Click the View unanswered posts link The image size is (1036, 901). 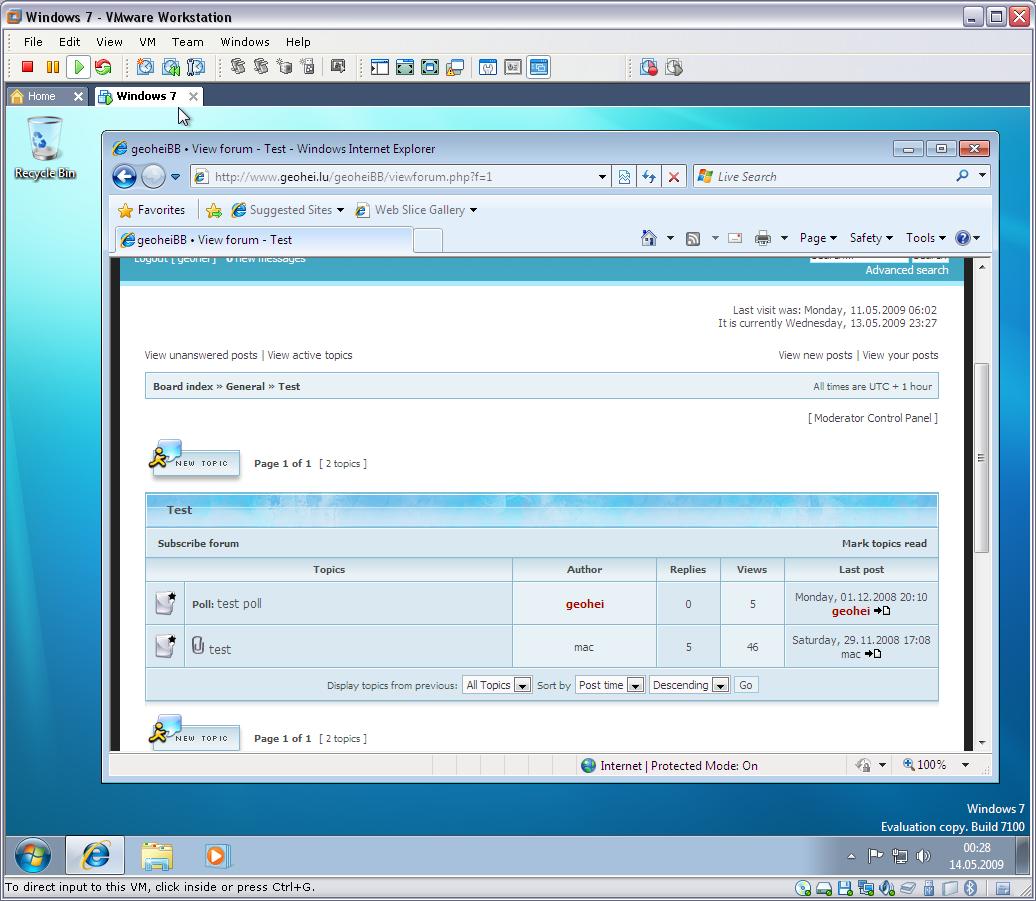coord(201,355)
